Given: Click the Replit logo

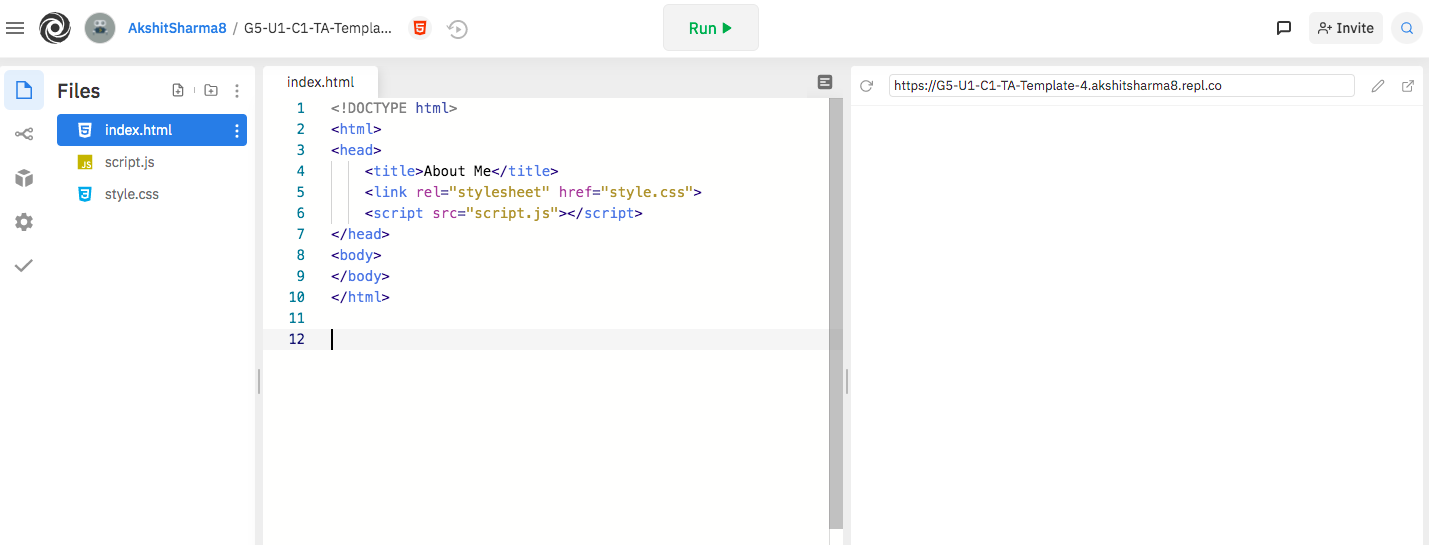Looking at the screenshot, I should (55, 28).
